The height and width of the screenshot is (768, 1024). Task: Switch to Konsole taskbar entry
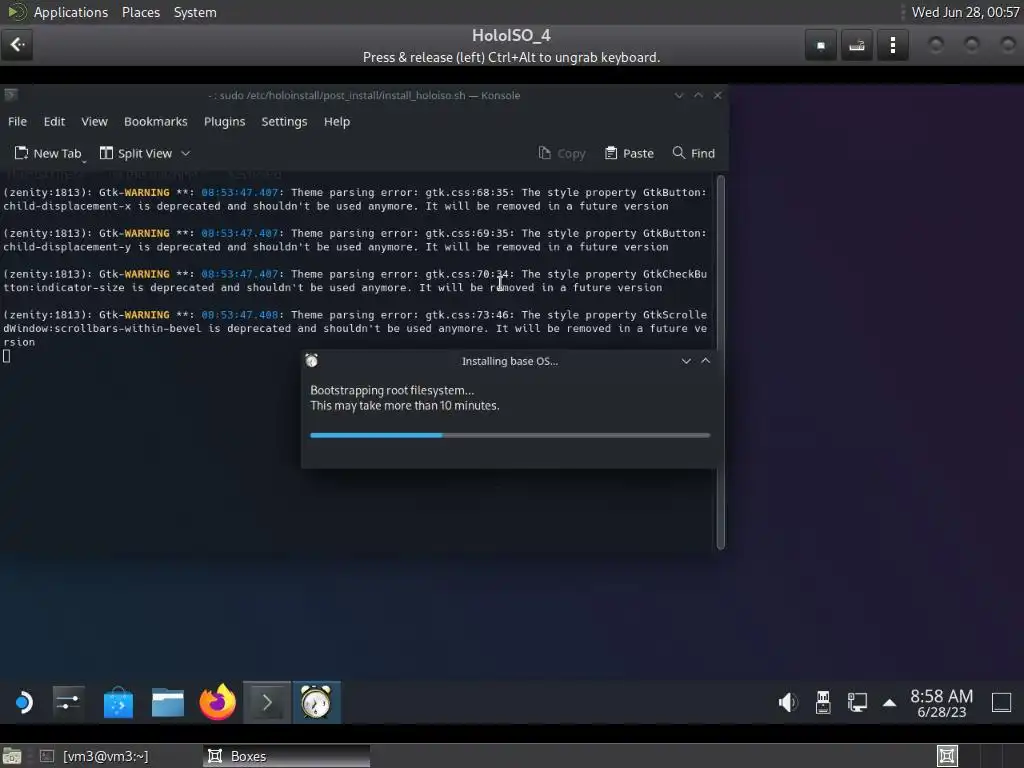[x=267, y=703]
